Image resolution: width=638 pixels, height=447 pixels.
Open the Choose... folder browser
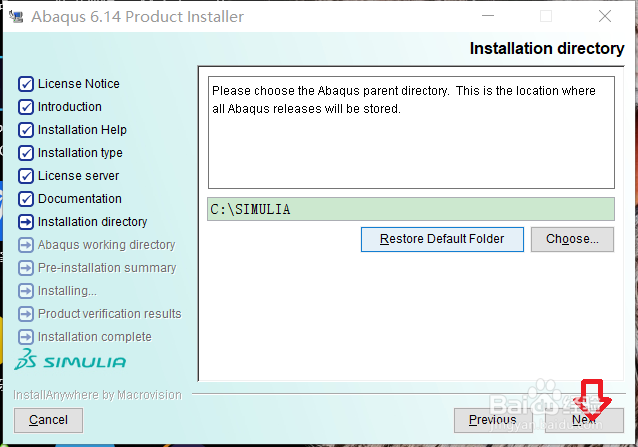tap(572, 239)
